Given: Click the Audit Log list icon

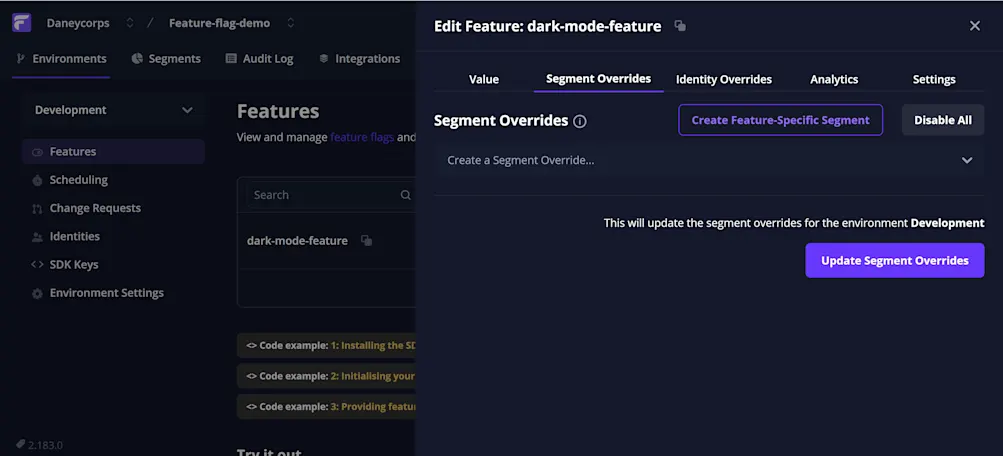Looking at the screenshot, I should click(x=231, y=59).
